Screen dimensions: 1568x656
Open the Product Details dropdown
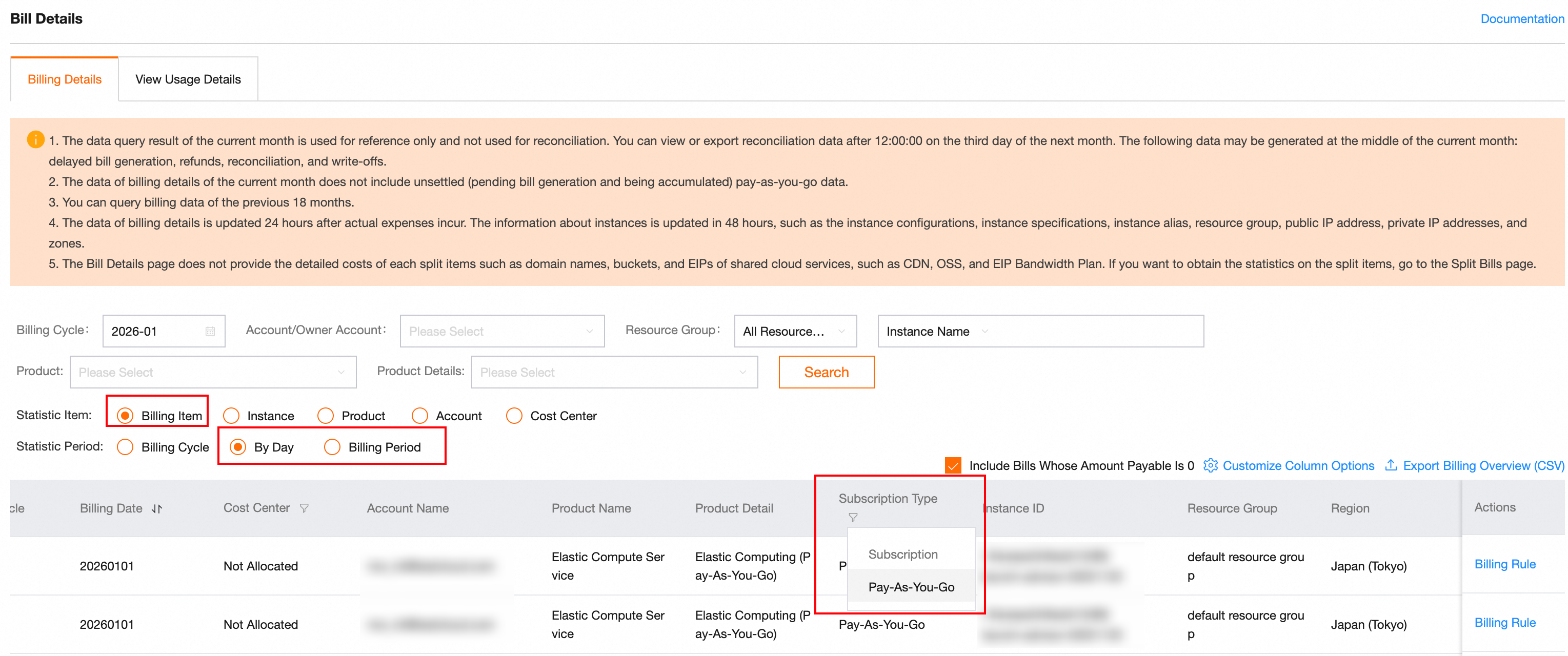coord(614,372)
